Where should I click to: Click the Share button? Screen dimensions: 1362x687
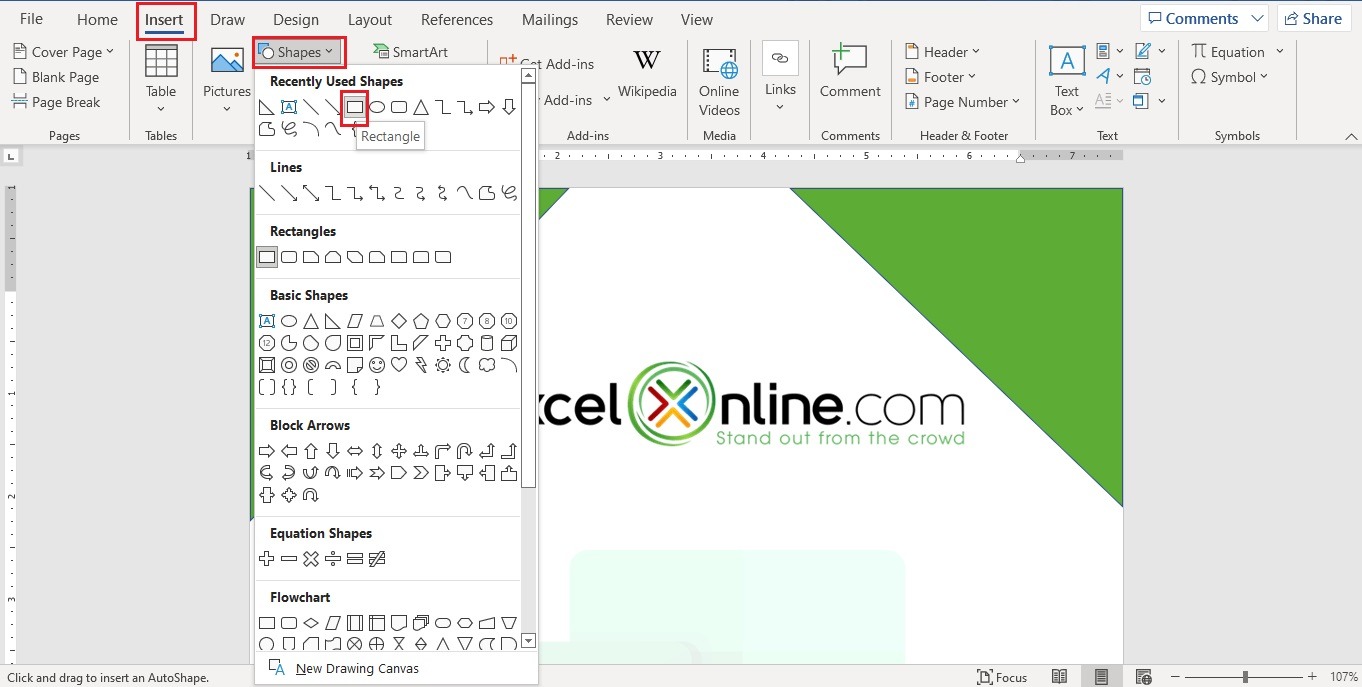[x=1313, y=18]
